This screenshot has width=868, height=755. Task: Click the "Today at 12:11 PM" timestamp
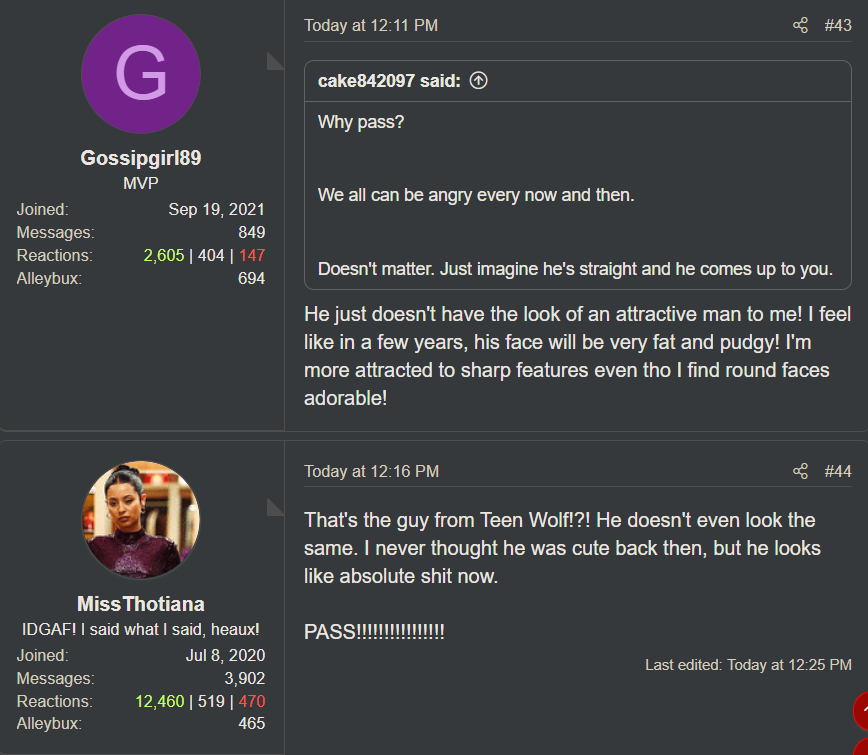click(x=371, y=25)
